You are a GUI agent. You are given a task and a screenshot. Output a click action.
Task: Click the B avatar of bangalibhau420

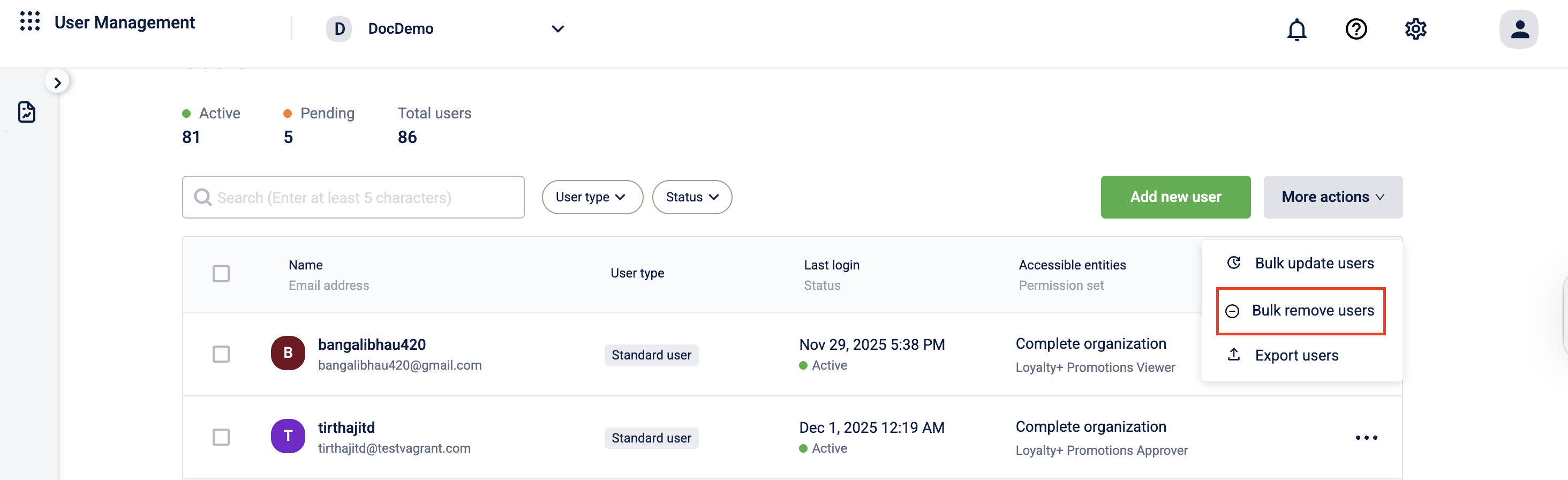(x=288, y=352)
